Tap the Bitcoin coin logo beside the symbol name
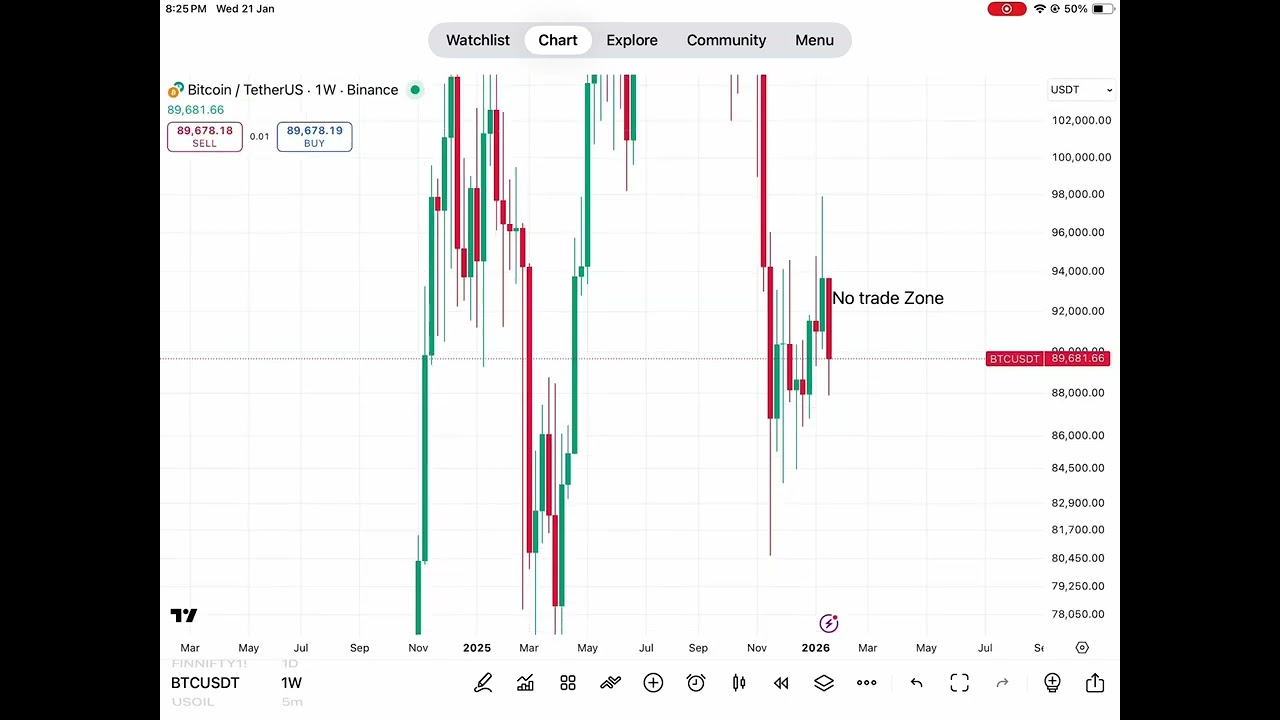The height and width of the screenshot is (720, 1280). pos(176,90)
